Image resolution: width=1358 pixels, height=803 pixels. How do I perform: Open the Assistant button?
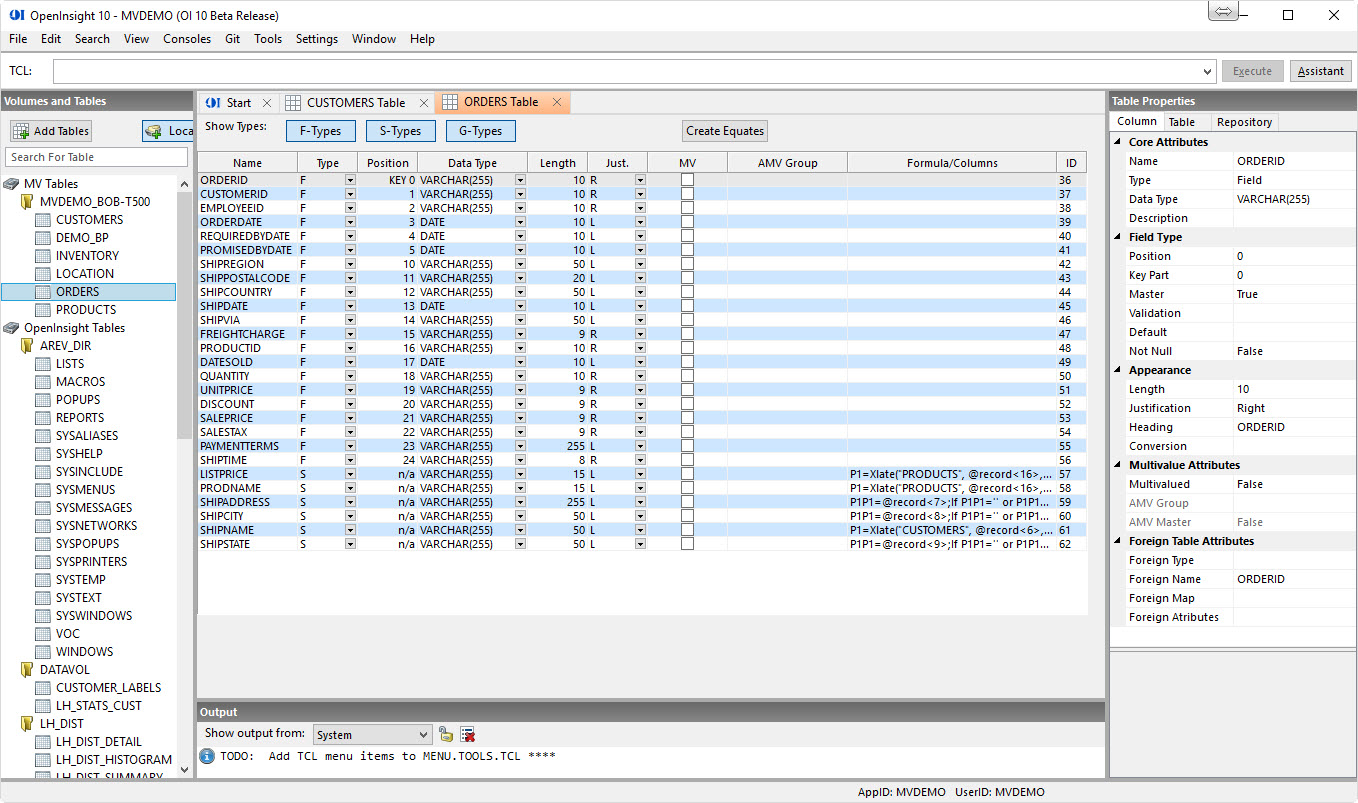[1321, 72]
